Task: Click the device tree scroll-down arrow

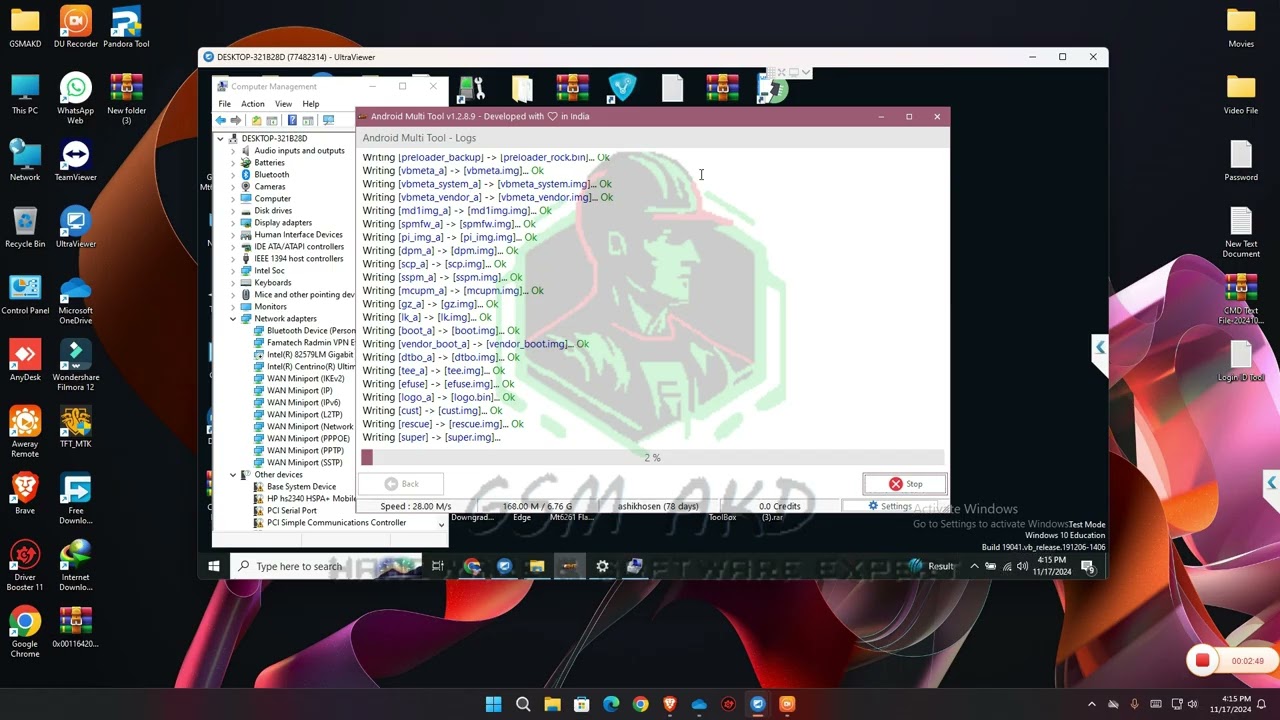Action: coord(441,524)
